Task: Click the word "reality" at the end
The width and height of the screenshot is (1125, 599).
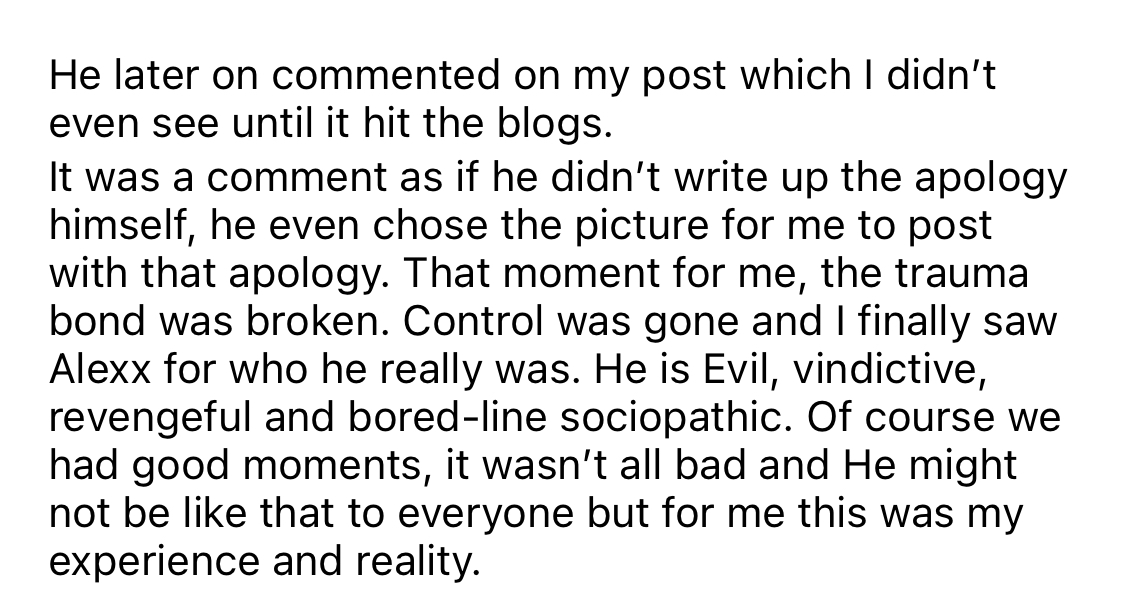Action: click(418, 560)
